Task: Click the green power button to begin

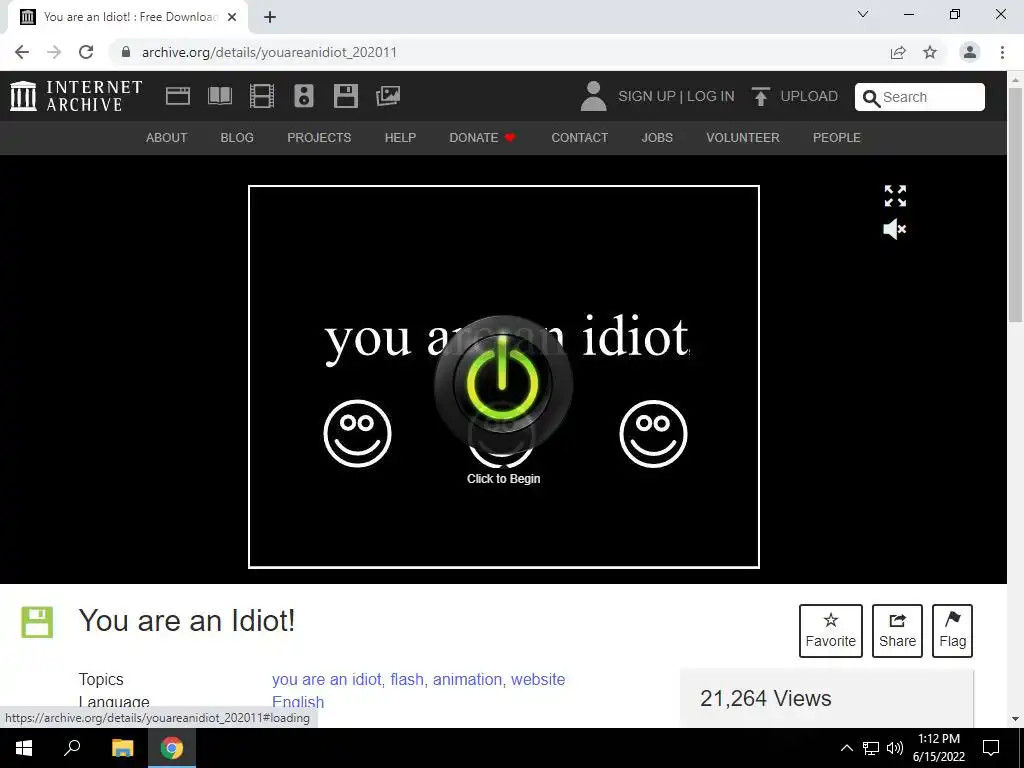Action: pos(503,383)
